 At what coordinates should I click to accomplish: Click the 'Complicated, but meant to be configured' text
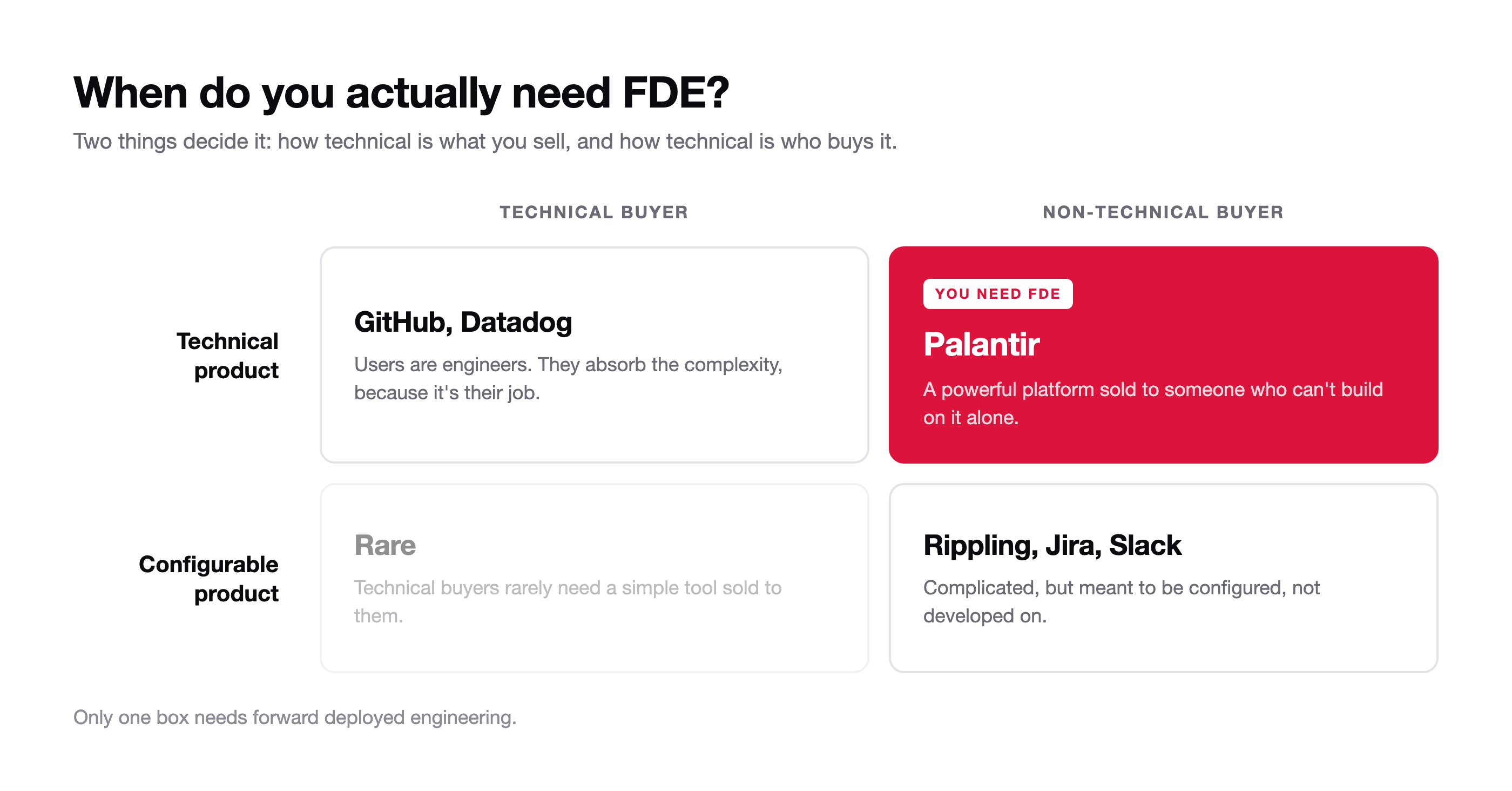tap(1121, 601)
